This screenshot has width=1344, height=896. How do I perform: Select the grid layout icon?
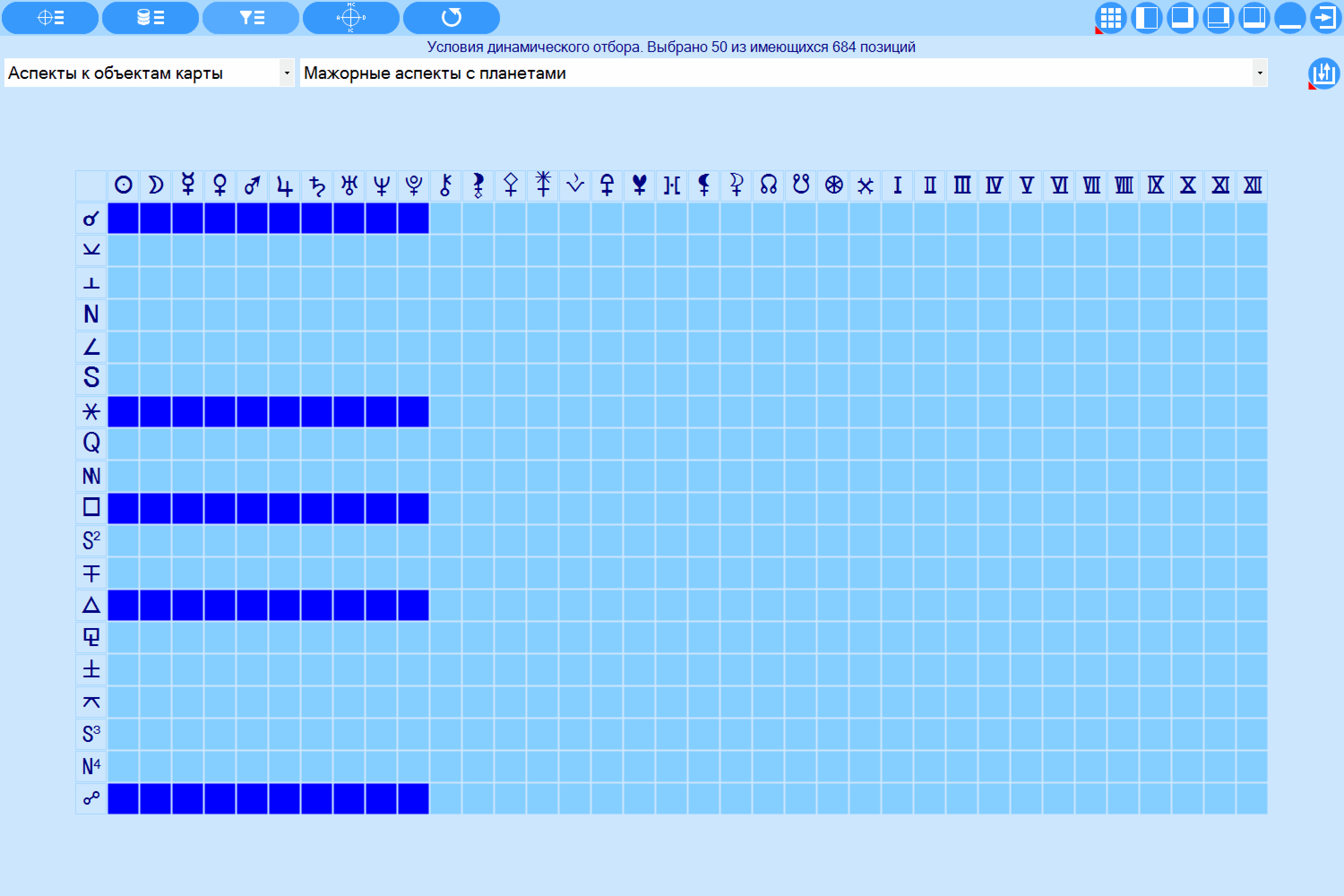1110,18
